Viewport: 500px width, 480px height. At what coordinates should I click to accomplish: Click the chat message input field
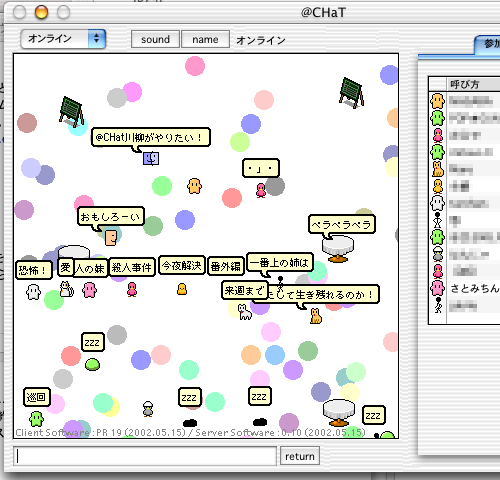pos(145,456)
